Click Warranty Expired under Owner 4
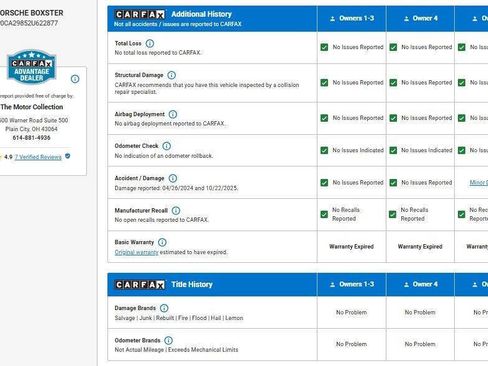 pos(420,247)
